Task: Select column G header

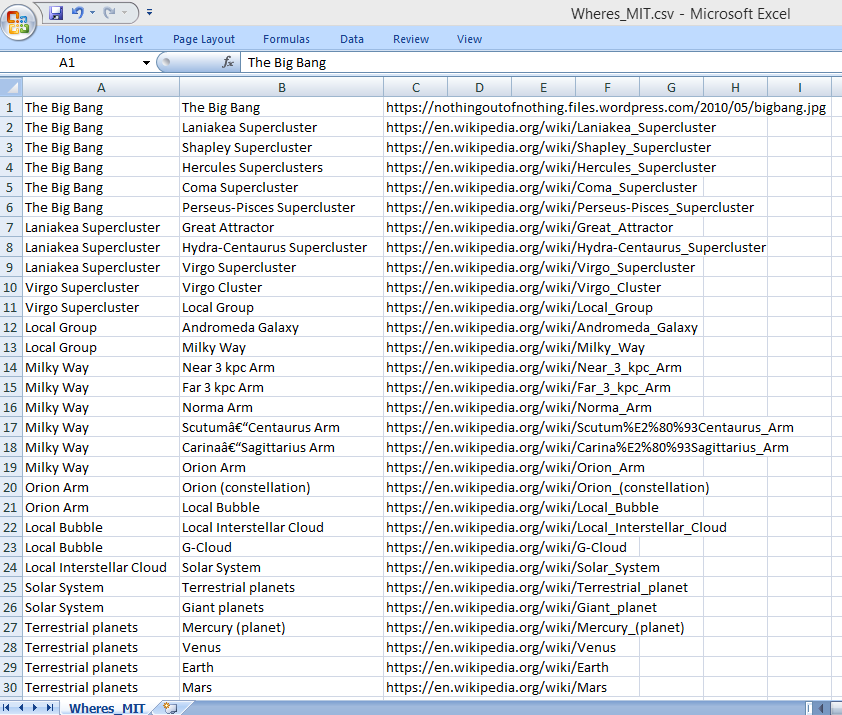Action: pyautogui.click(x=671, y=88)
